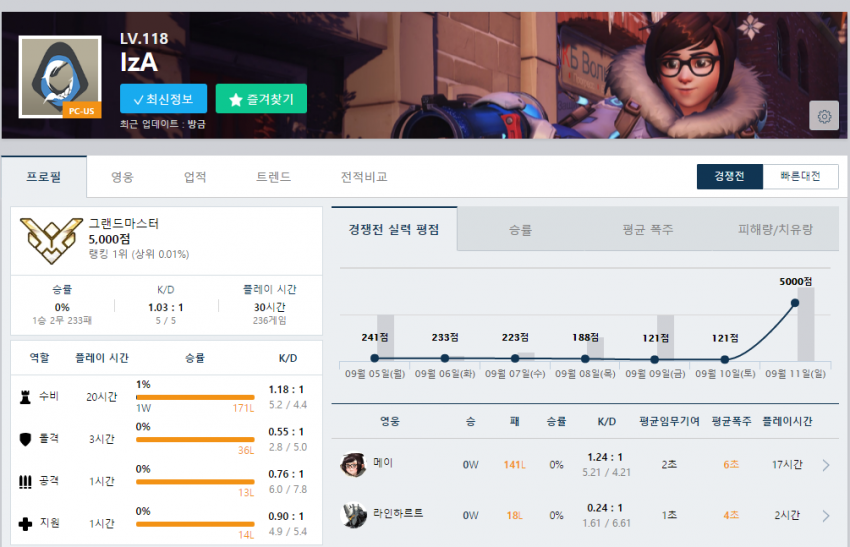850x547 pixels.
Task: Click the 223점 chart data point
Action: [x=515, y=358]
